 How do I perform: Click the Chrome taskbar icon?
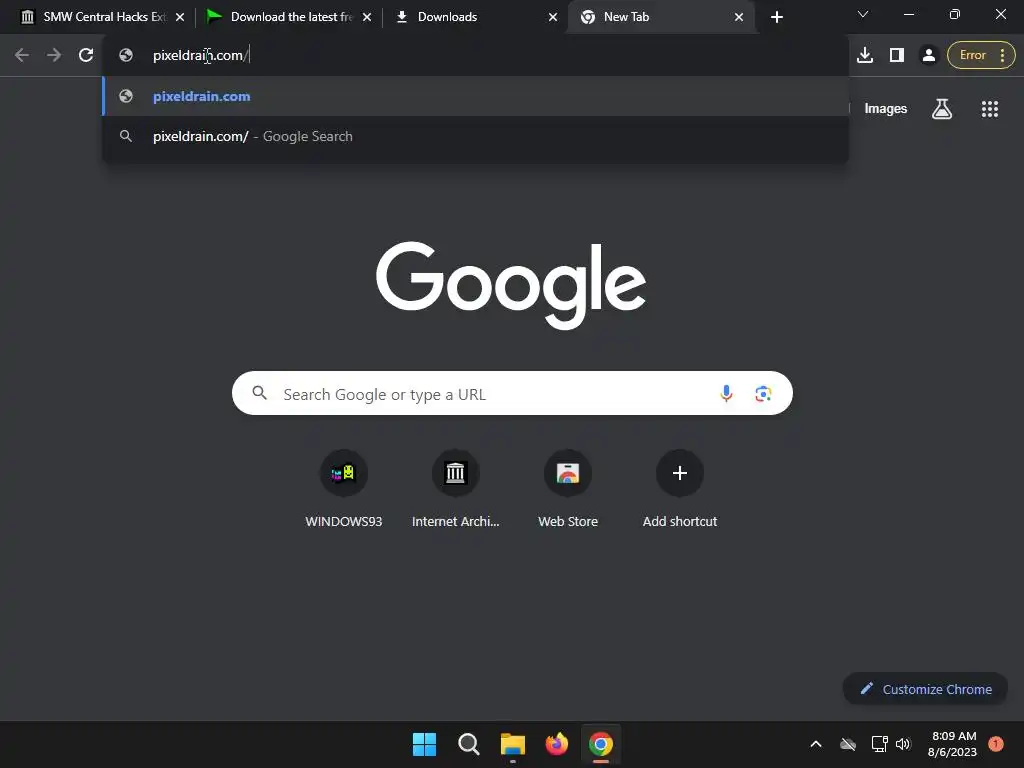tap(601, 744)
